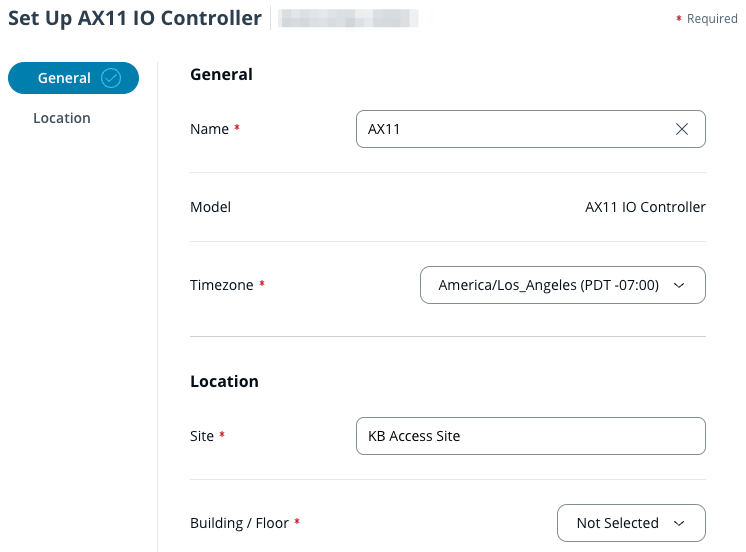The image size is (746, 552).
Task: Click the Required legend at top right
Action: click(711, 19)
